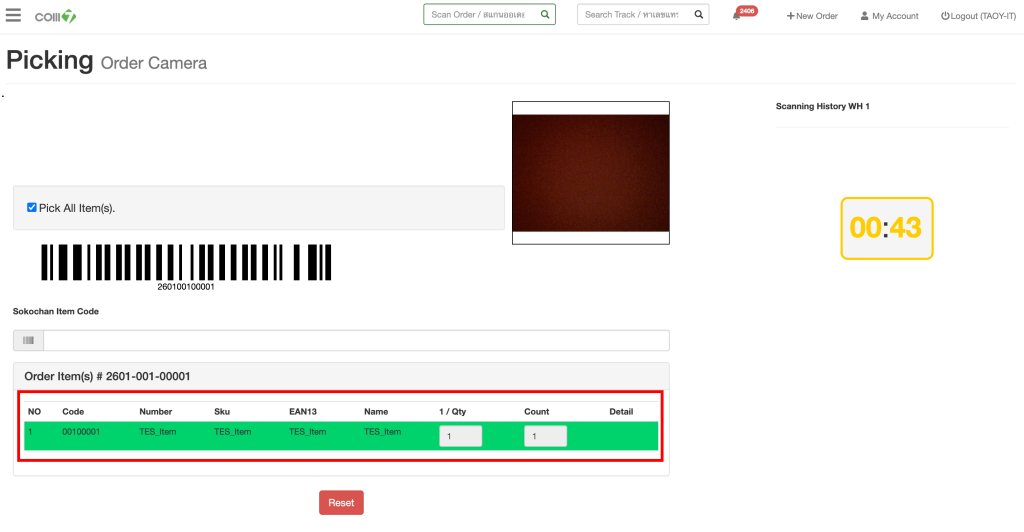Open My Account menu
The width and height of the screenshot is (1024, 532).
click(x=889, y=16)
